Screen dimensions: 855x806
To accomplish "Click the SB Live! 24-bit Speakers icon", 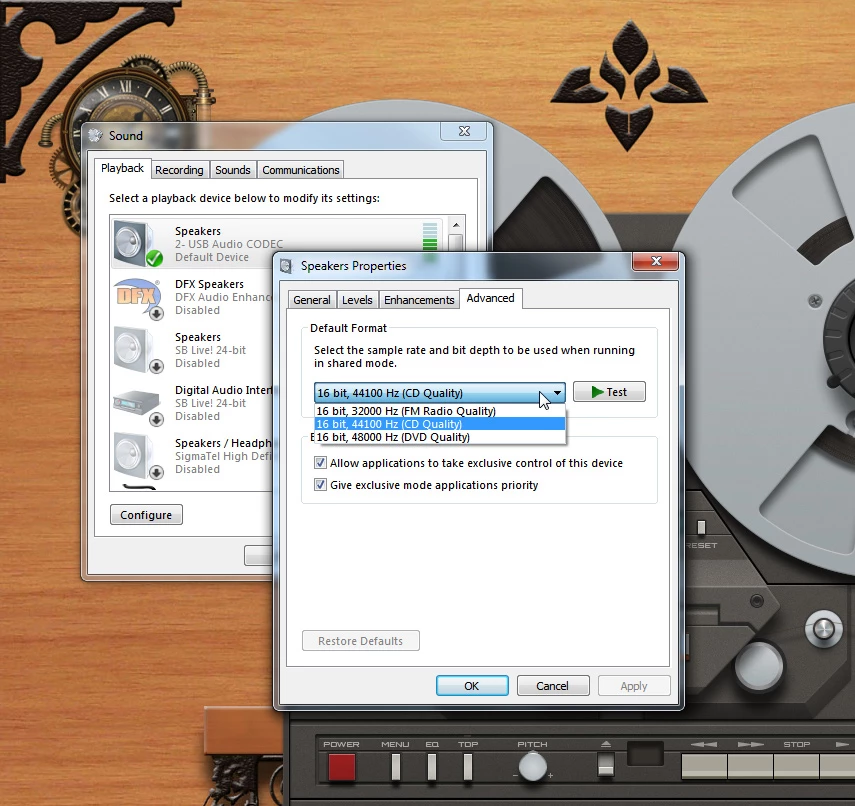I will coord(138,350).
